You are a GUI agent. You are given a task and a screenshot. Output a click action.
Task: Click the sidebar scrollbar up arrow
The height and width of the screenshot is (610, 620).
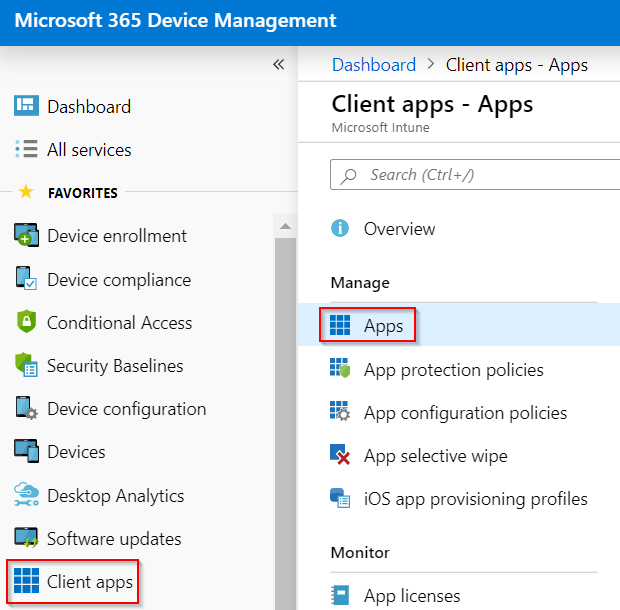[x=285, y=227]
